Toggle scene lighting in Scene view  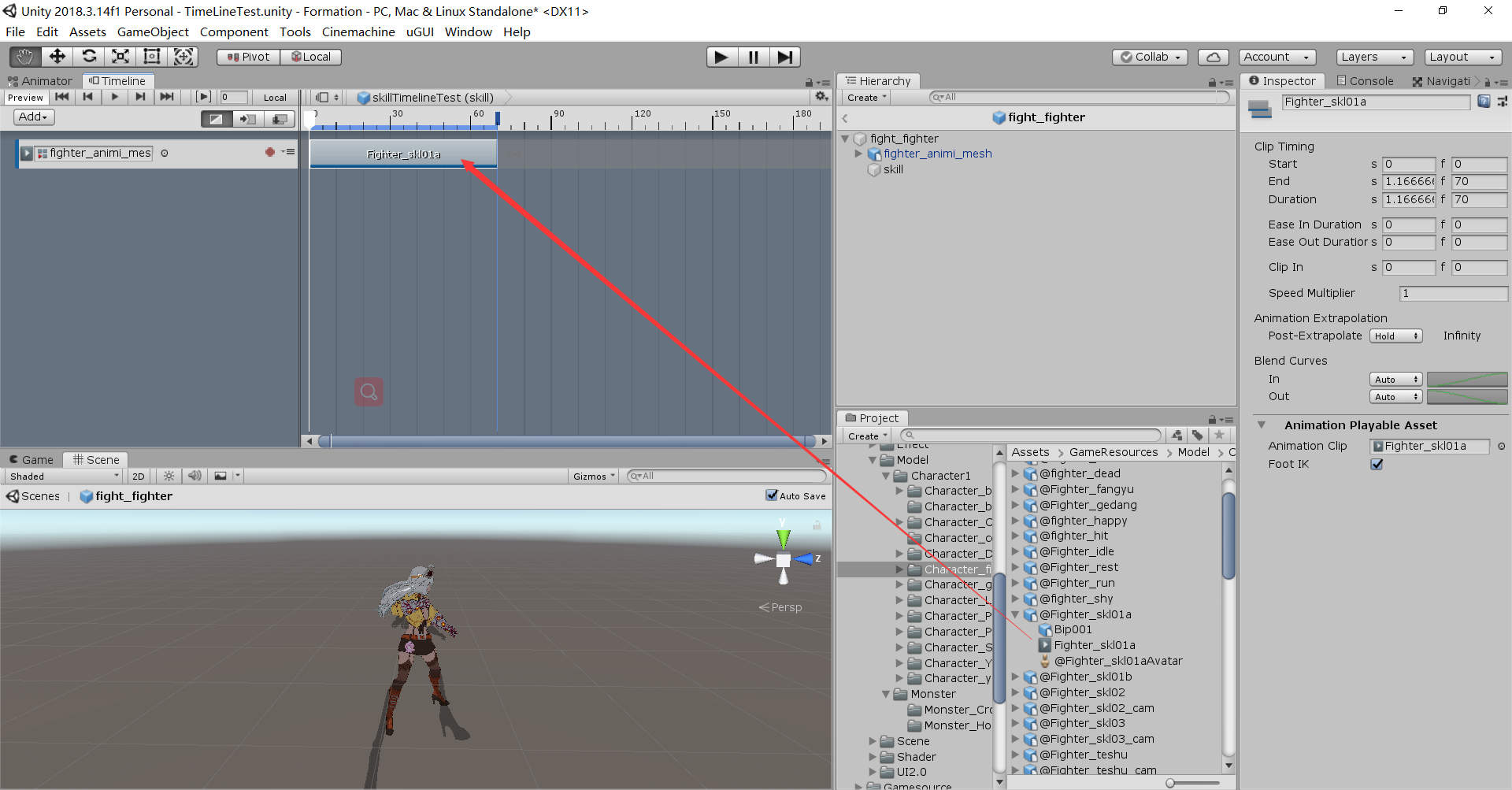(169, 476)
